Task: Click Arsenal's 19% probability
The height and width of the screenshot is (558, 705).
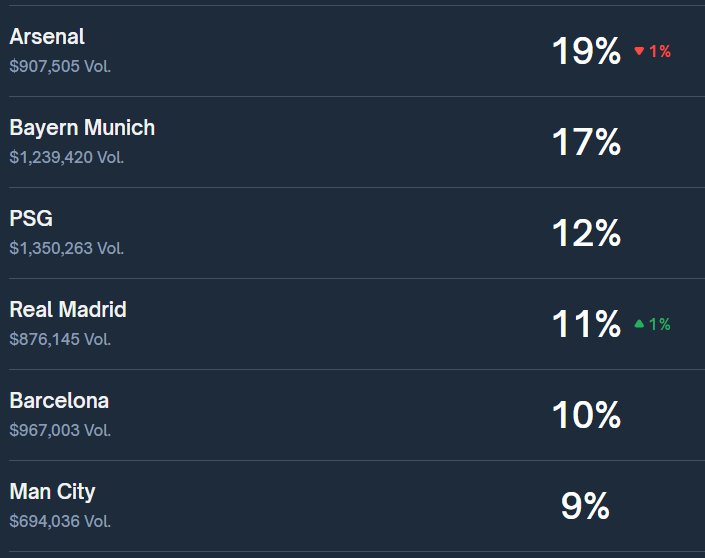Action: coord(586,51)
